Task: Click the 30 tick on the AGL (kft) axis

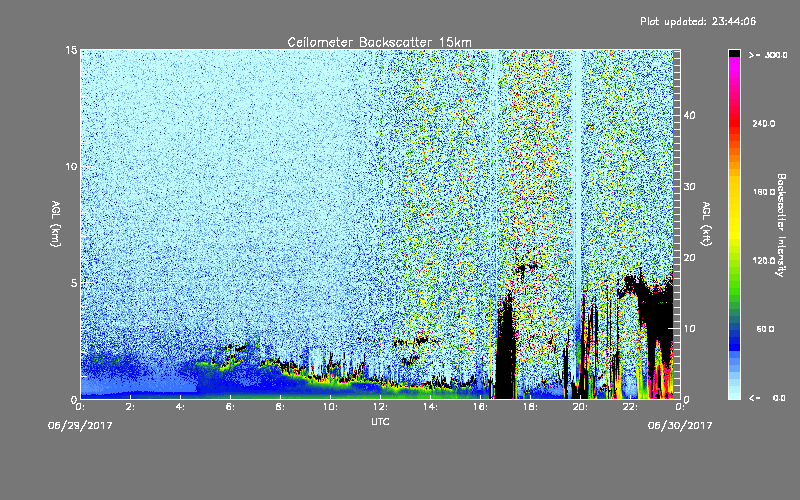Action: tap(689, 186)
